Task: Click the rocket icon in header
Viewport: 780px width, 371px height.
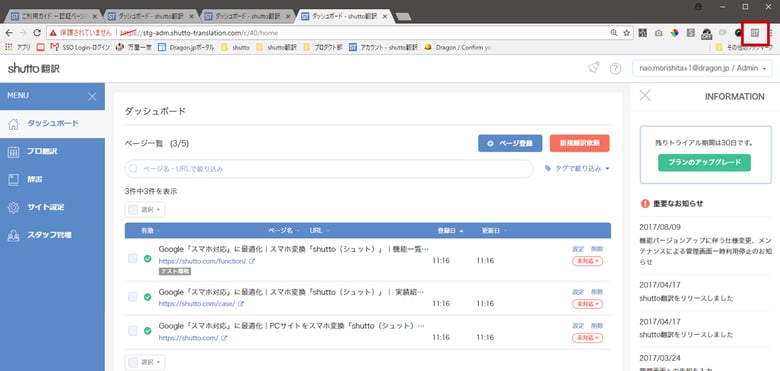Action: click(593, 68)
